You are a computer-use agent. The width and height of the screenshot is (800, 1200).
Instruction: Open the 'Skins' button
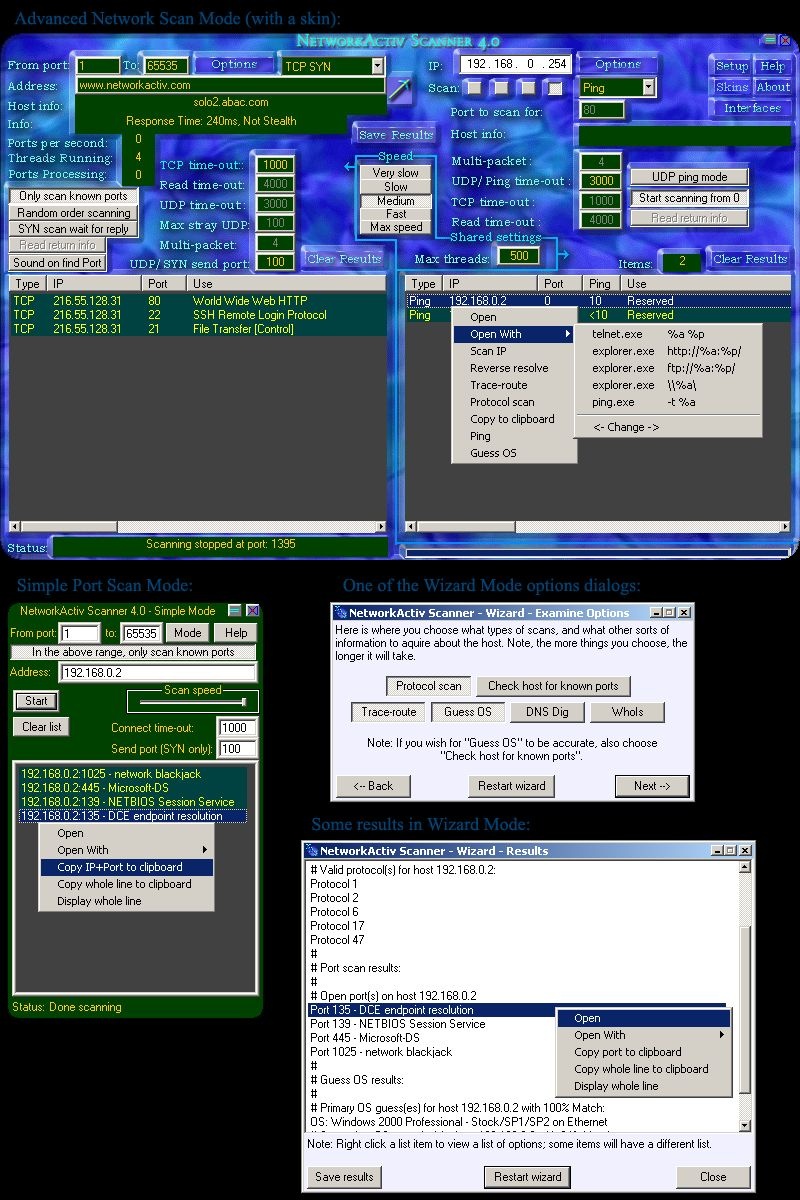732,87
